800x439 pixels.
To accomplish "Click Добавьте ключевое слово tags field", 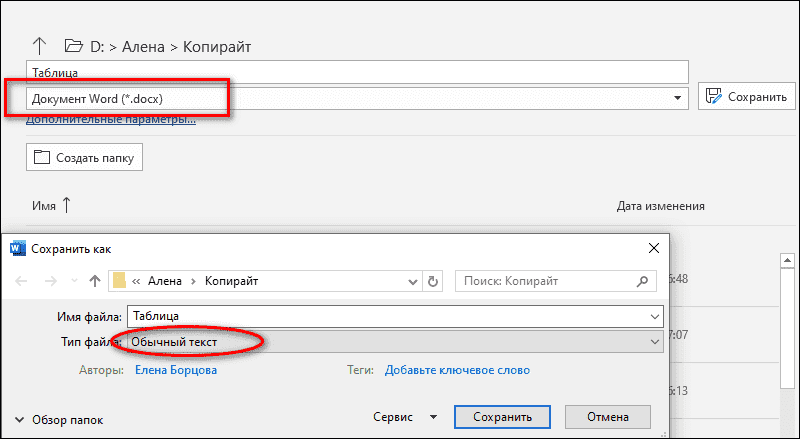I will [x=457, y=370].
